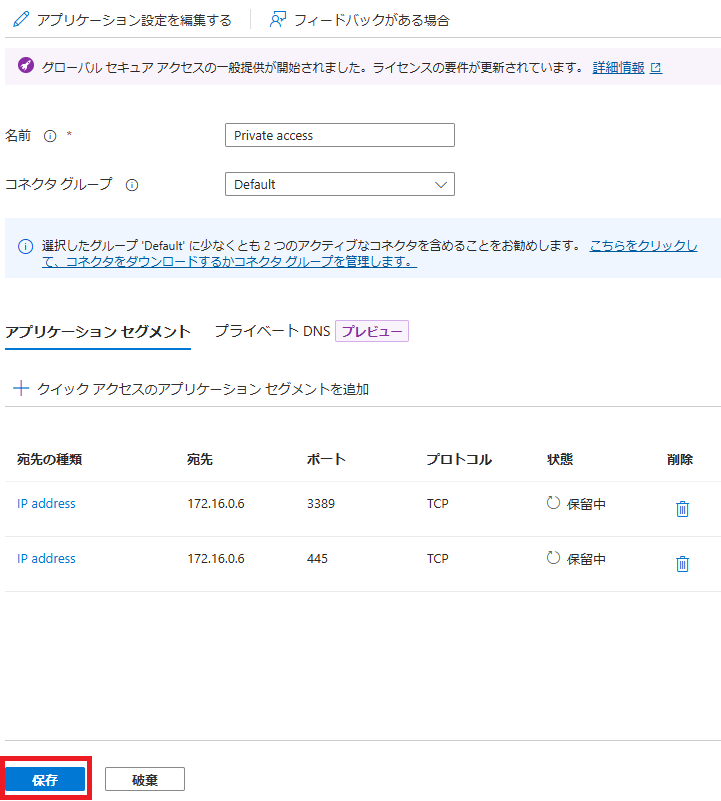Click the pencil edit application settings icon

click(20, 19)
